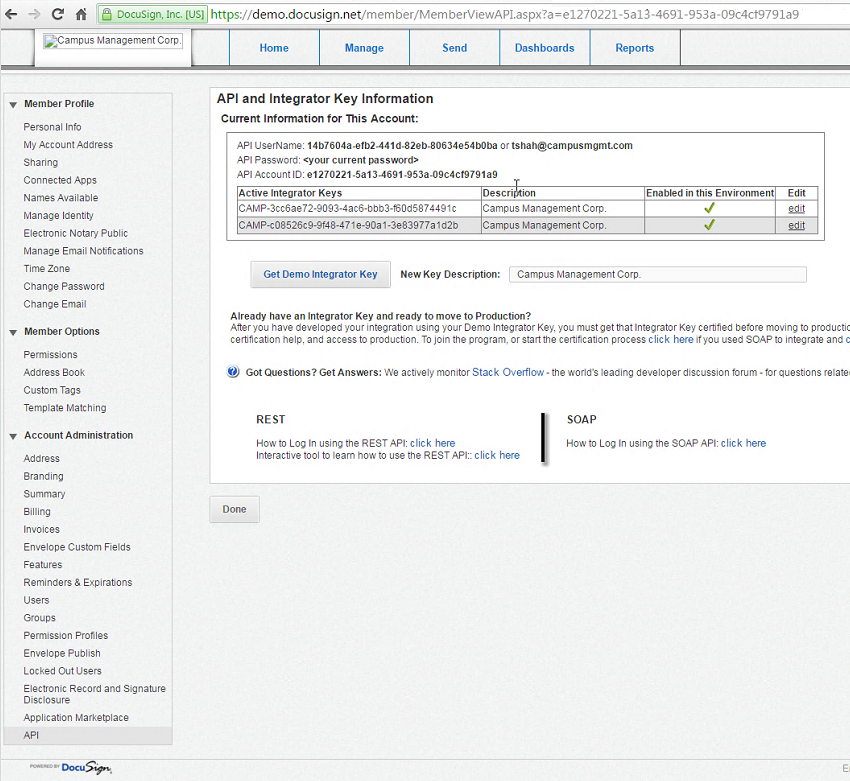
Task: Open Features settings
Action: point(43,565)
